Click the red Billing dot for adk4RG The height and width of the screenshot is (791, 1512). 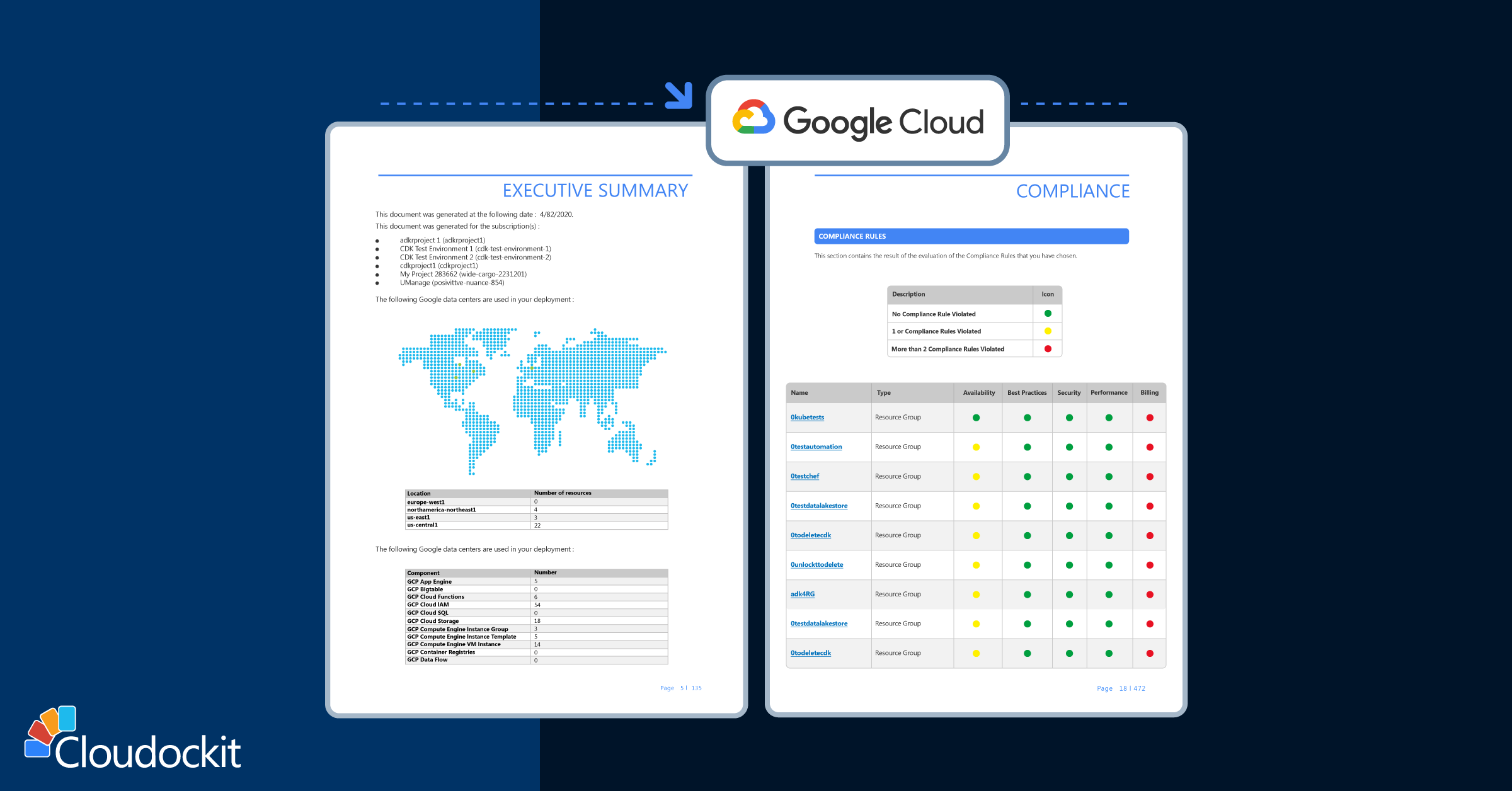pos(1150,595)
